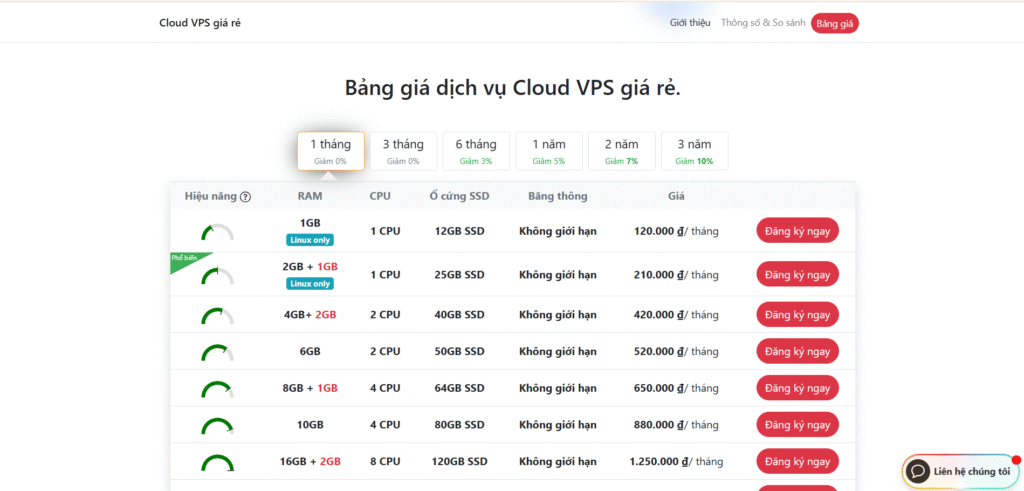Click performance gauge icon in 6GB row

[217, 353]
